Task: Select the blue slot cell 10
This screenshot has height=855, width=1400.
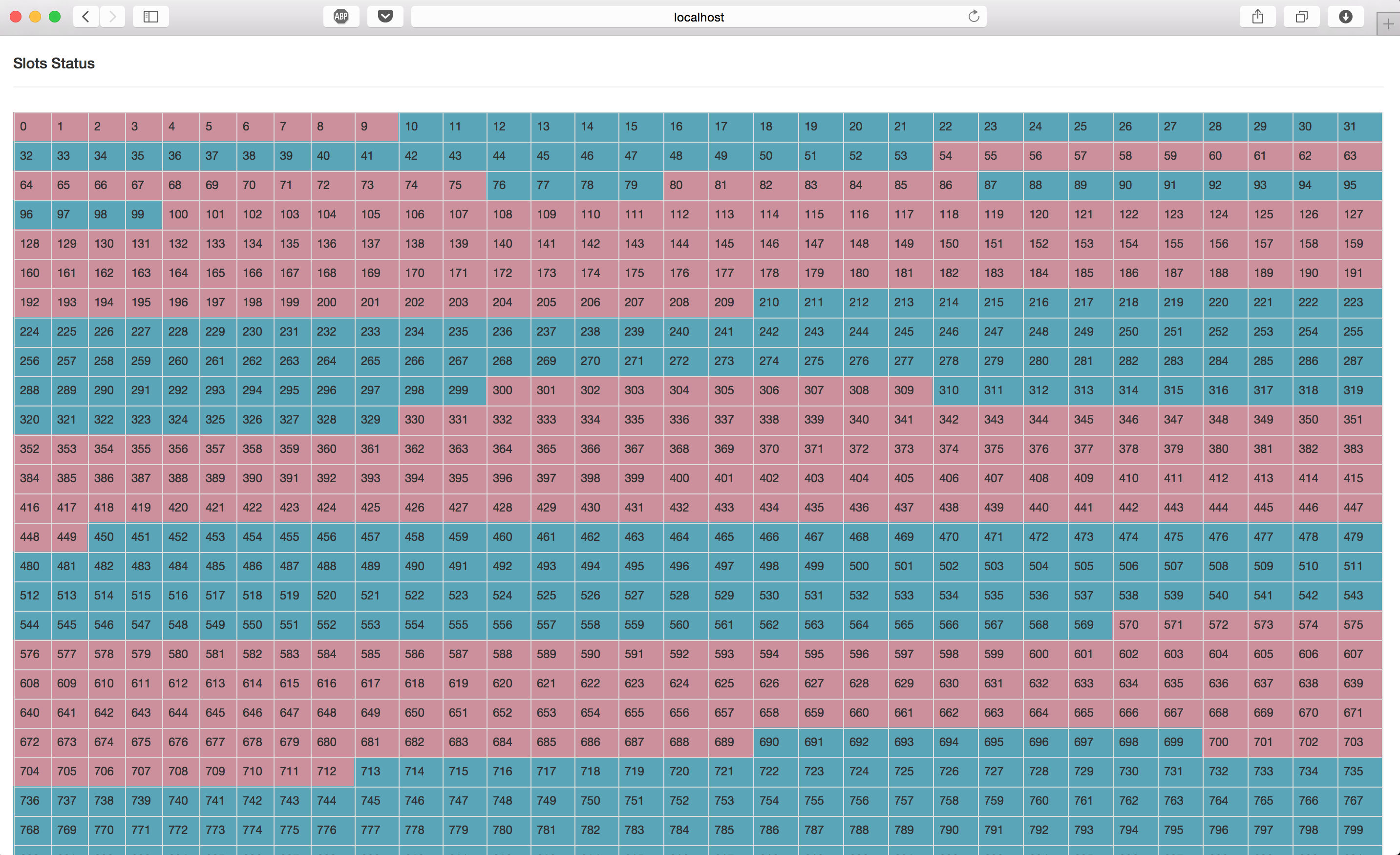Action: point(421,127)
